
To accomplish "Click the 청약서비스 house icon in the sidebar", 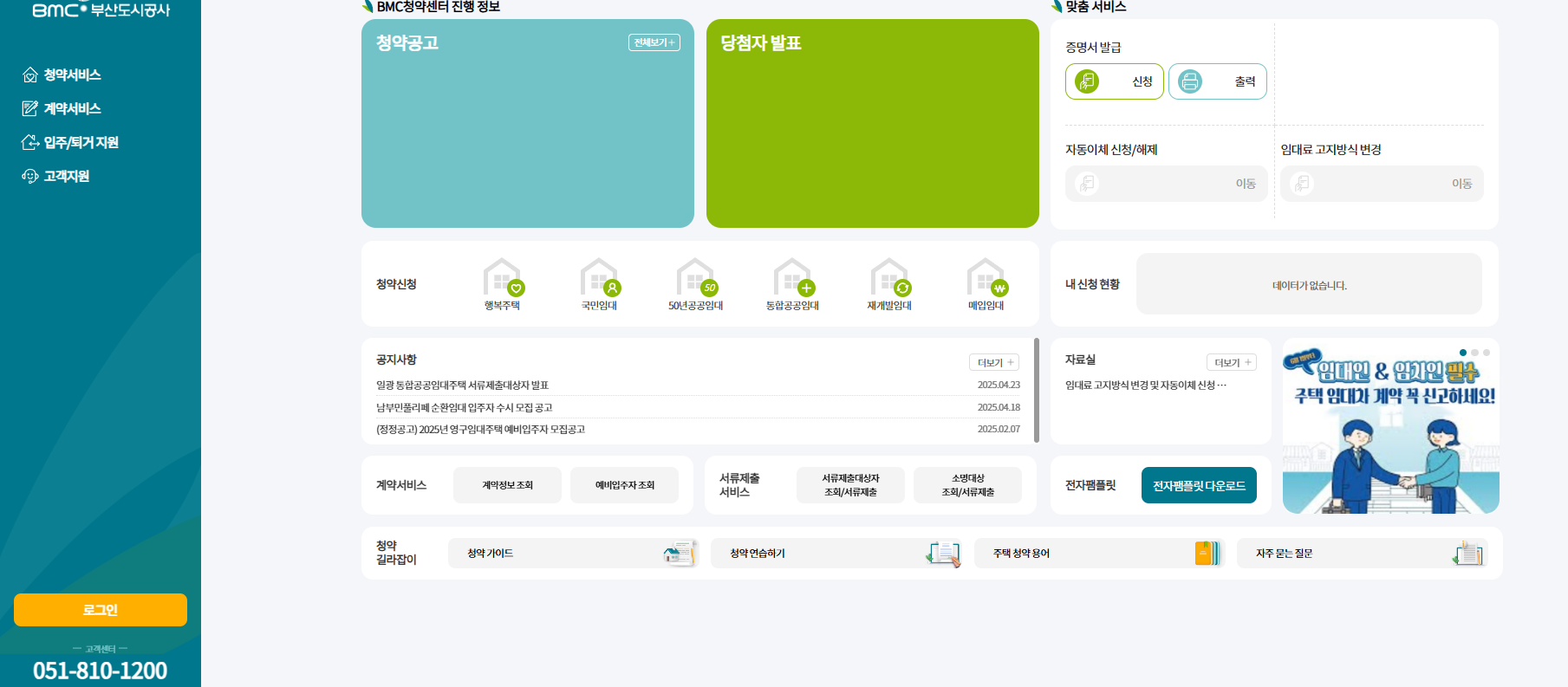I will click(30, 75).
